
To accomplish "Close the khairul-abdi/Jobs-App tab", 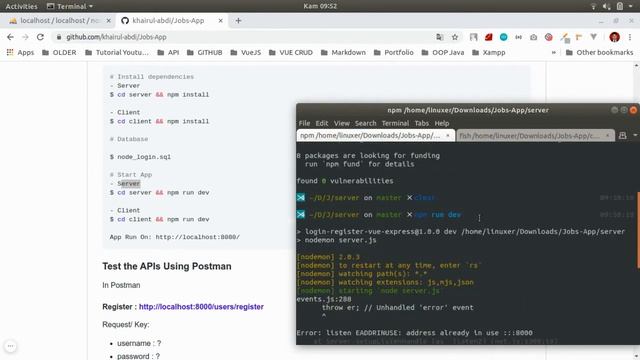I will pyautogui.click(x=220, y=20).
